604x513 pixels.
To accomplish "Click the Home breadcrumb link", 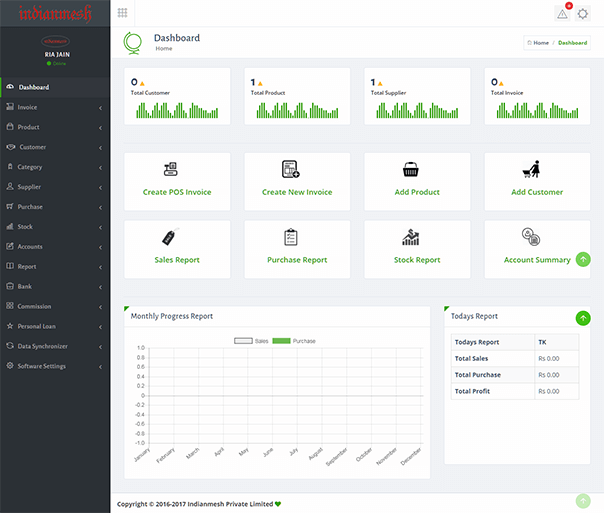I will pos(538,43).
